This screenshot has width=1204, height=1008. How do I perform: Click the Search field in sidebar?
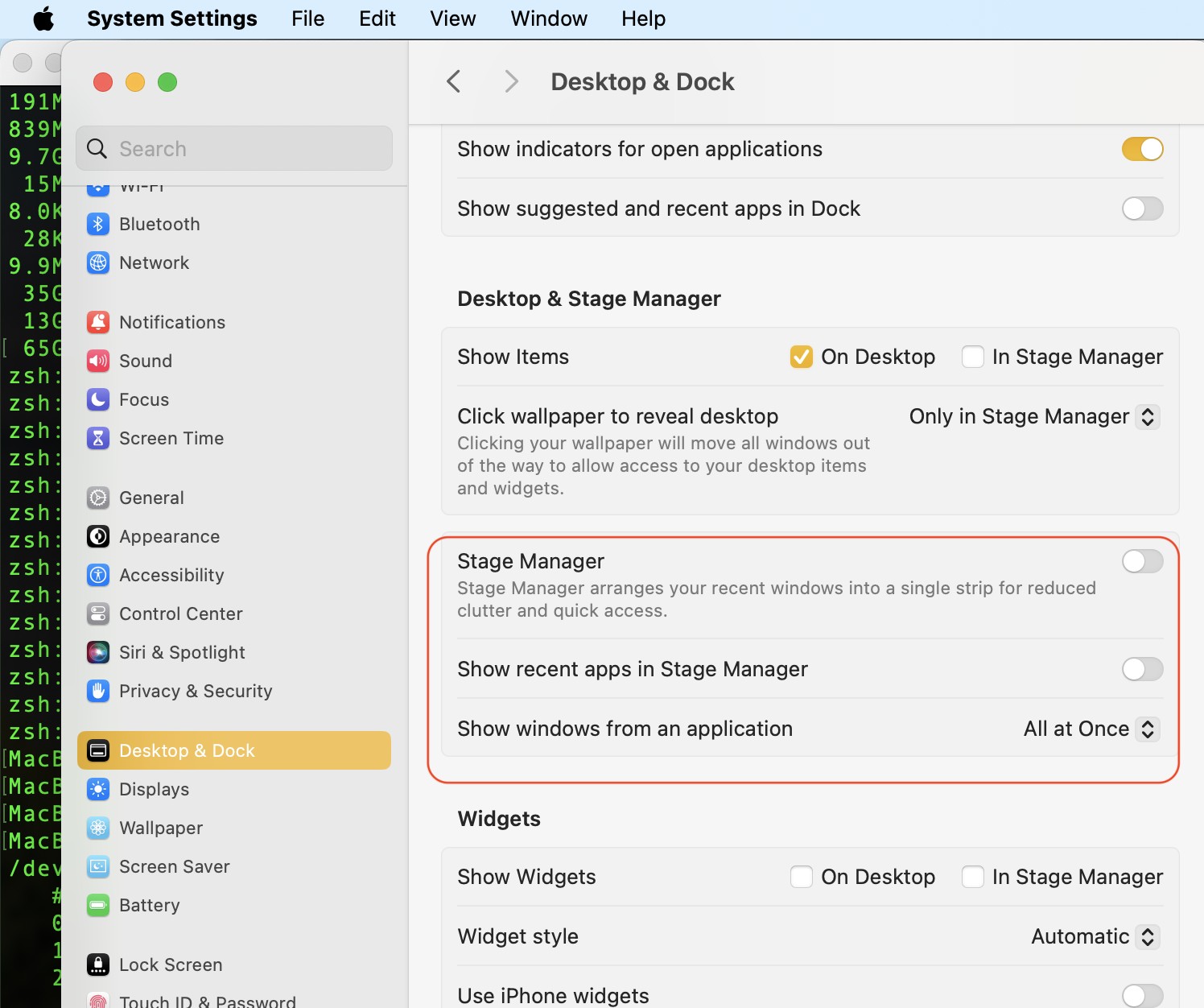(x=234, y=148)
